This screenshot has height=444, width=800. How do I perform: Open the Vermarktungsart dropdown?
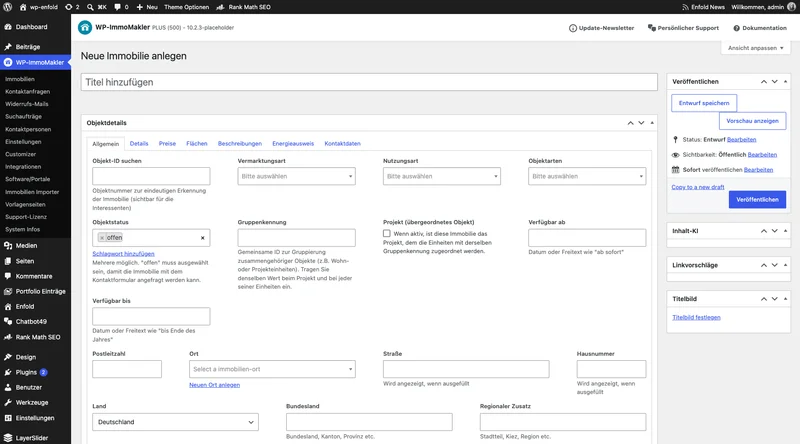tap(296, 176)
